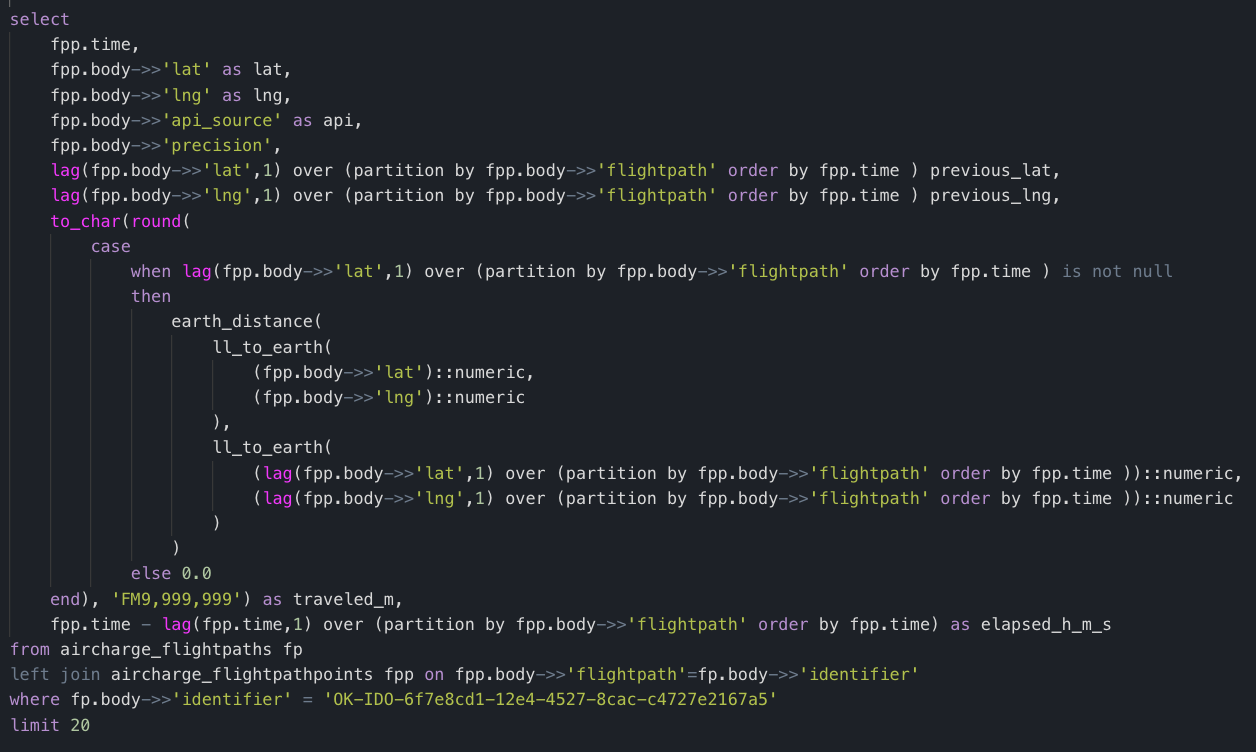Click the "limit 20" line

coord(50,725)
